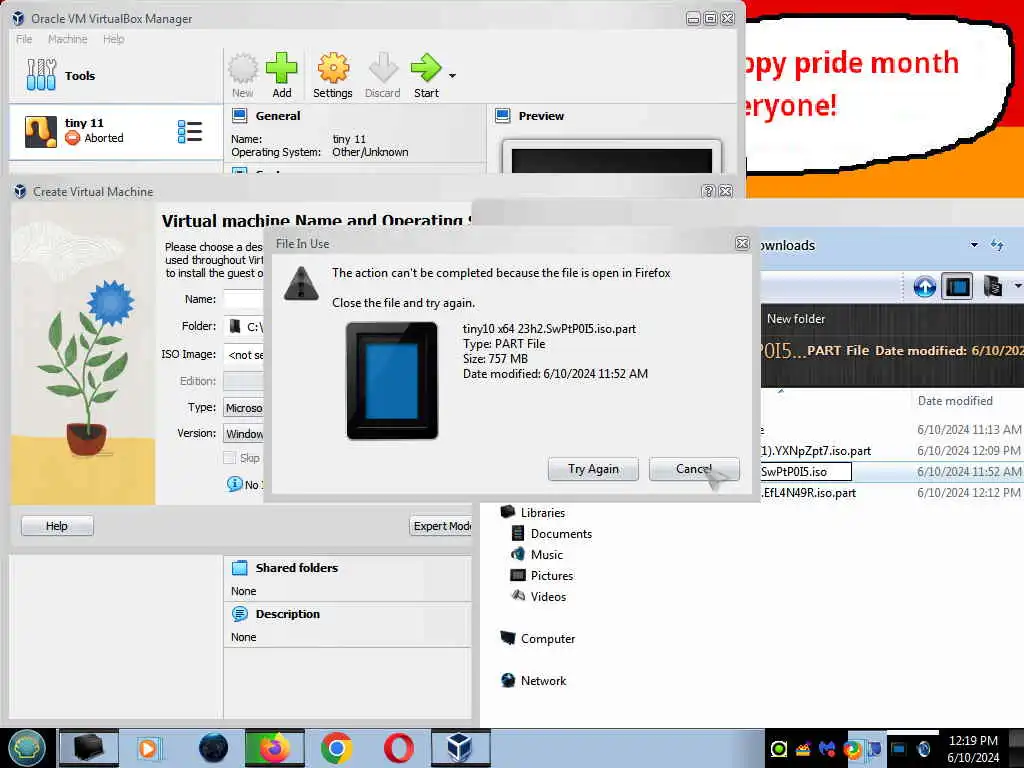1024x768 pixels.
Task: Click the Date modified column header
Action: tap(955, 401)
